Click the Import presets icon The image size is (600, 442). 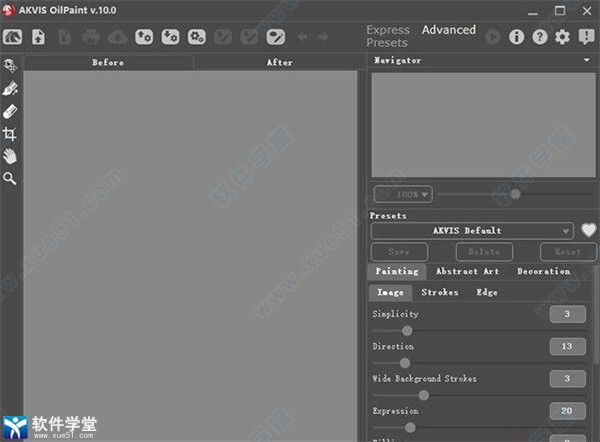tap(144, 37)
